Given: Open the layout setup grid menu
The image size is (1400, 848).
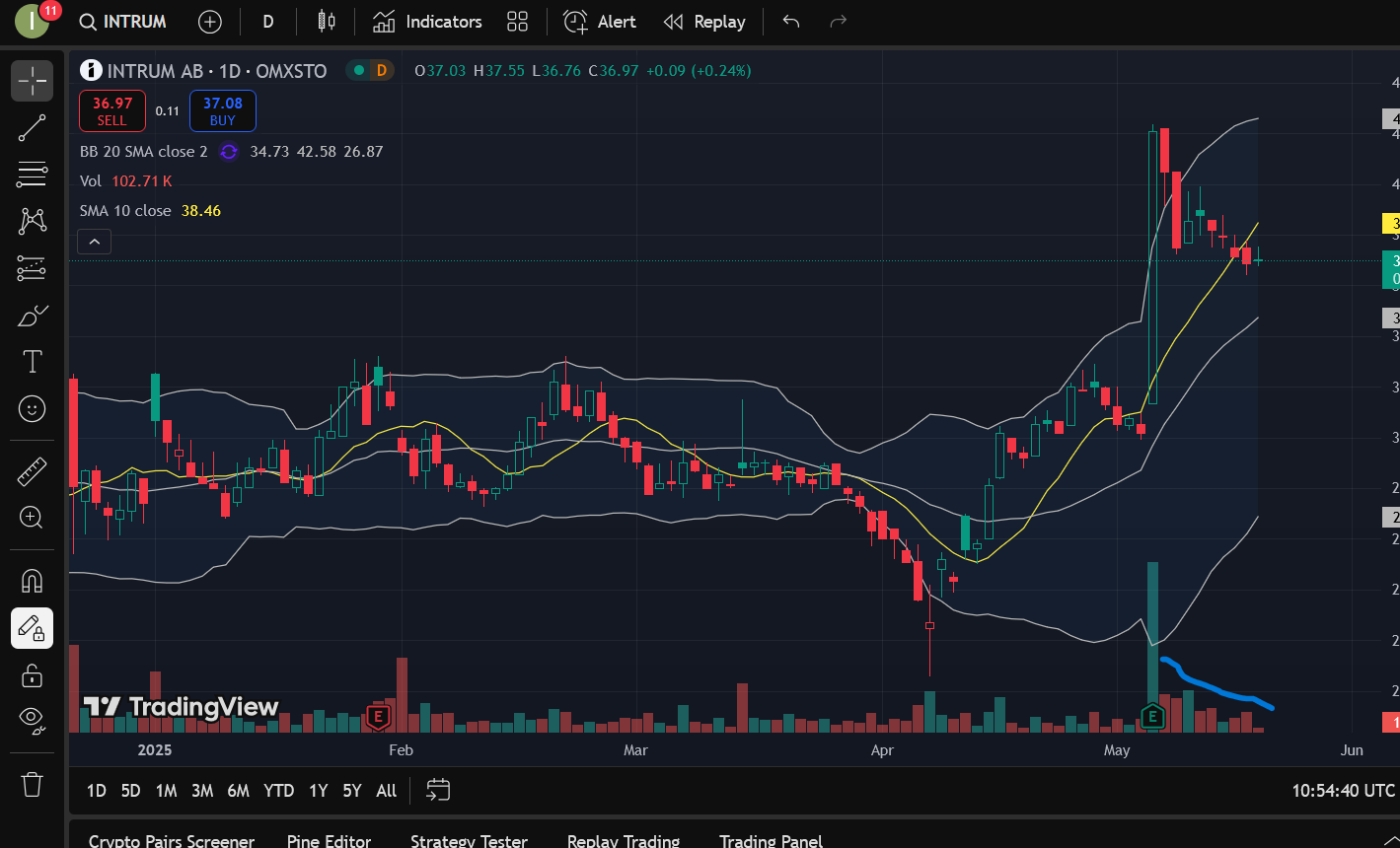Looking at the screenshot, I should point(517,22).
